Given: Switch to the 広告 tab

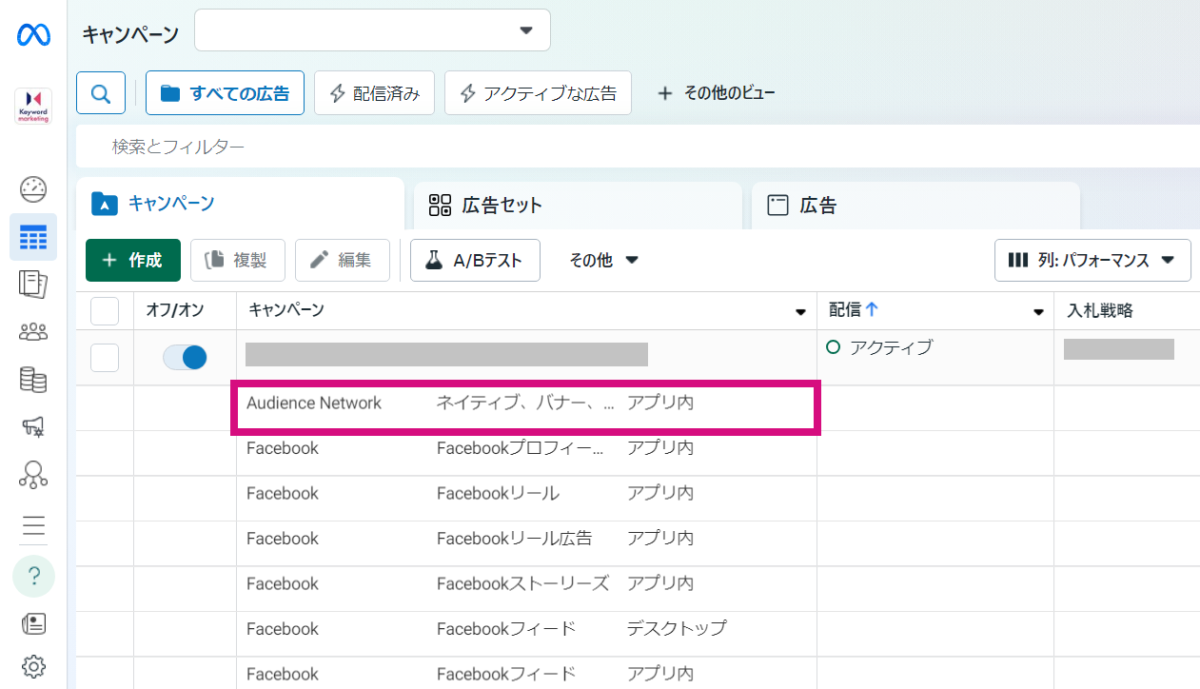Looking at the screenshot, I should click(916, 206).
